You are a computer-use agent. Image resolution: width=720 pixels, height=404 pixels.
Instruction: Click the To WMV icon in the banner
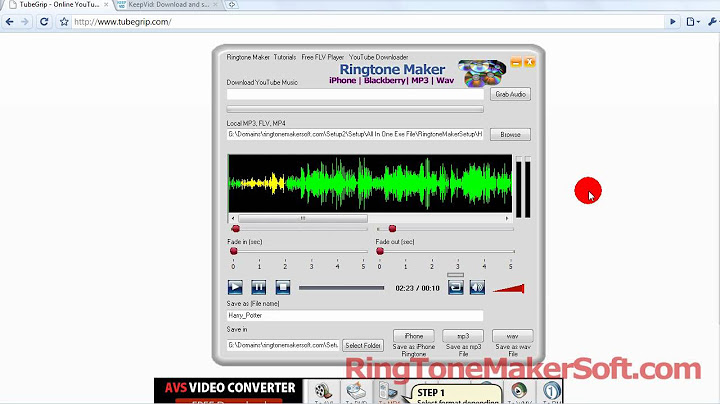519,392
